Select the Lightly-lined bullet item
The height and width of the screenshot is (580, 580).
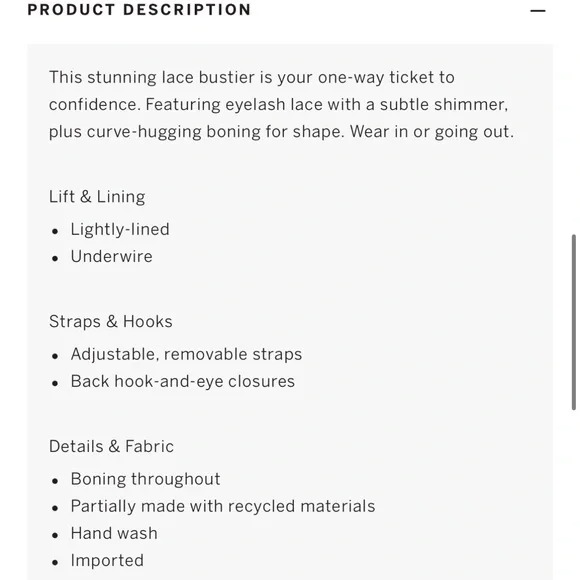[120, 229]
